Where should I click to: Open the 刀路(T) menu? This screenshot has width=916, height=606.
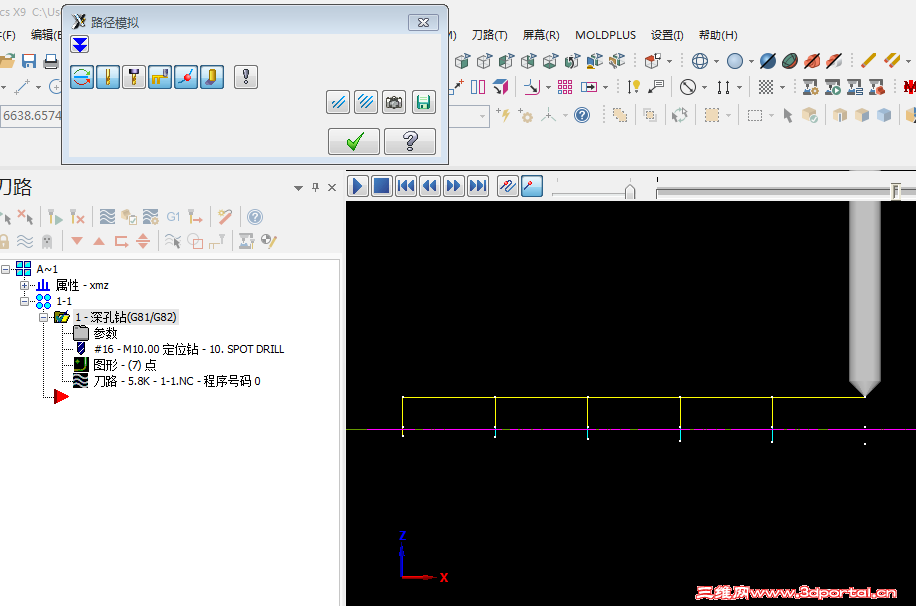490,35
